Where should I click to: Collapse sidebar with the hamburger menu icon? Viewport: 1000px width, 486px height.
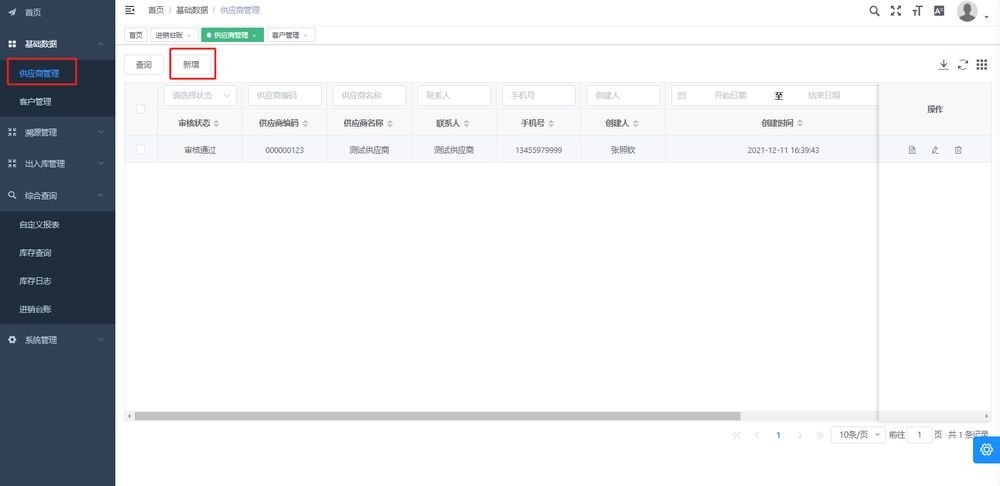[x=130, y=10]
